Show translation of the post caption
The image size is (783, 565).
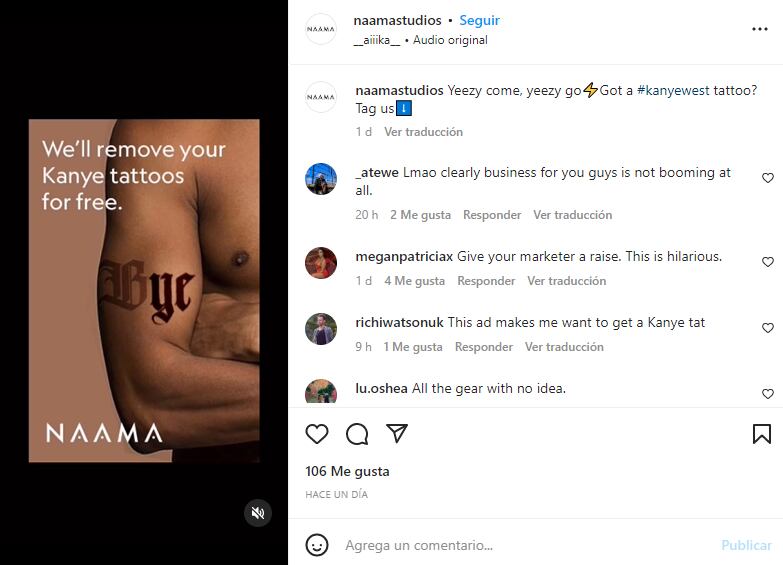[x=423, y=132]
